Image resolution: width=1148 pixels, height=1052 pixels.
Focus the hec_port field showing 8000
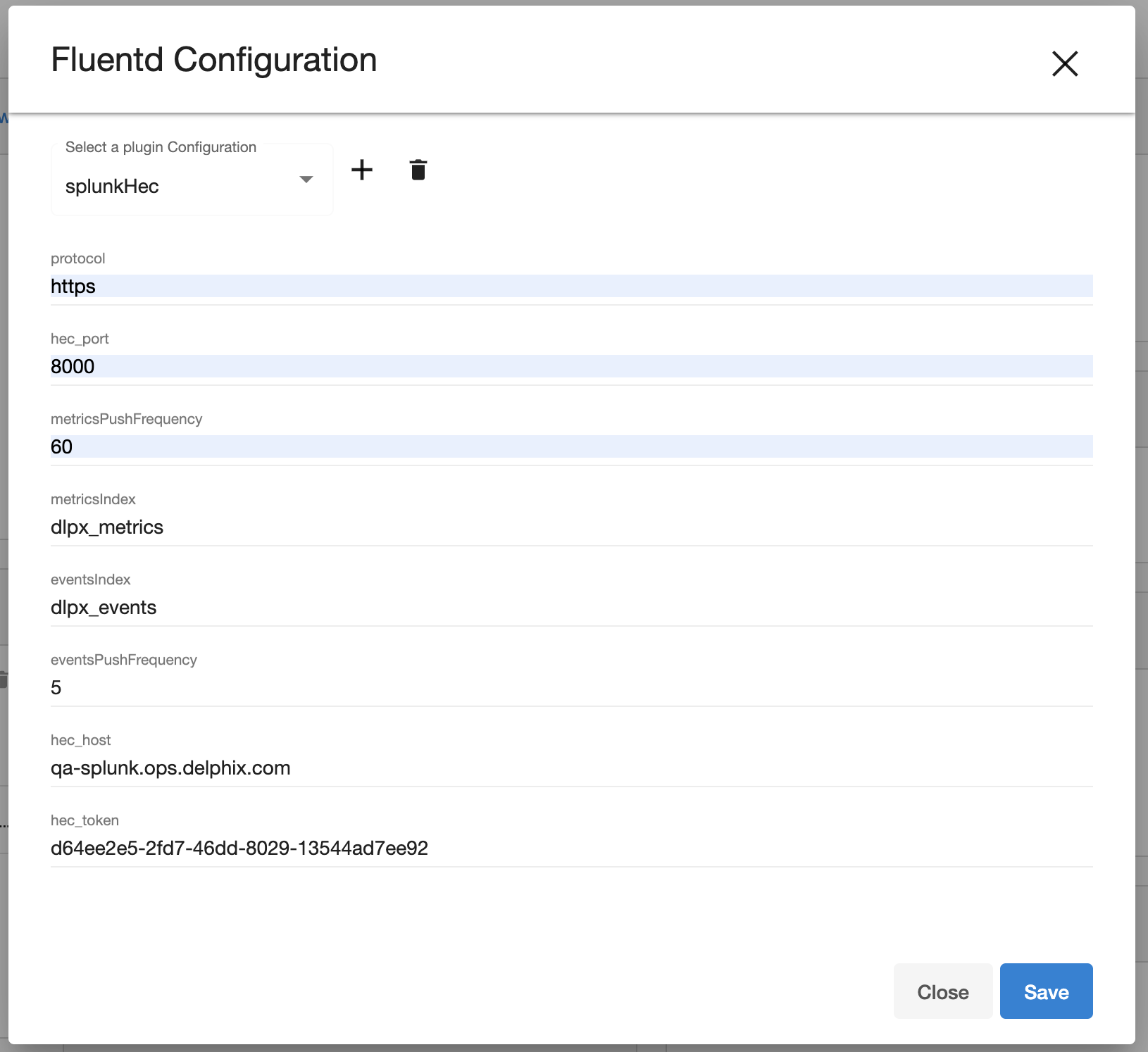[570, 366]
